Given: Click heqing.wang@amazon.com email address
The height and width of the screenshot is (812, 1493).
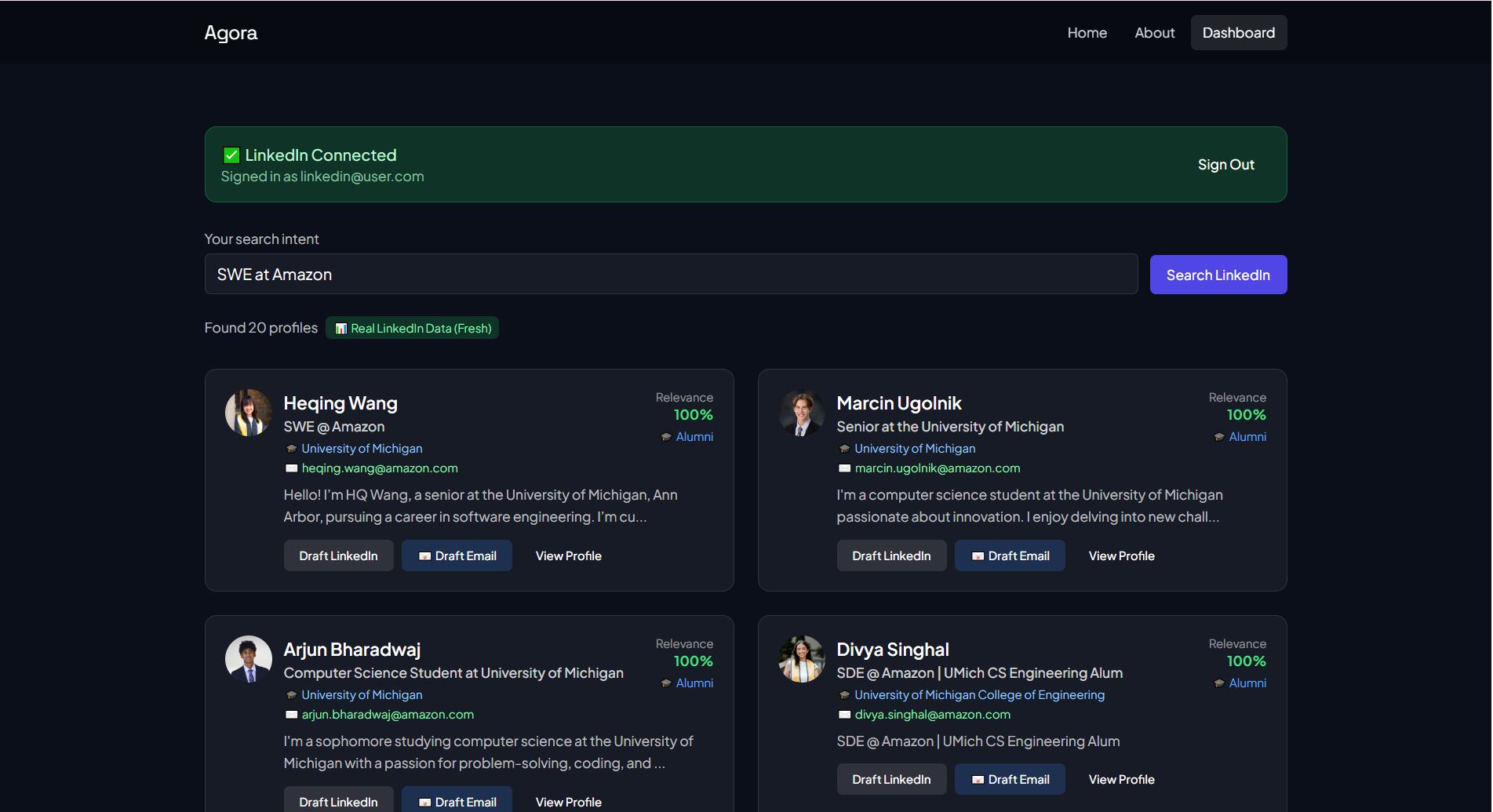Looking at the screenshot, I should 380,468.
